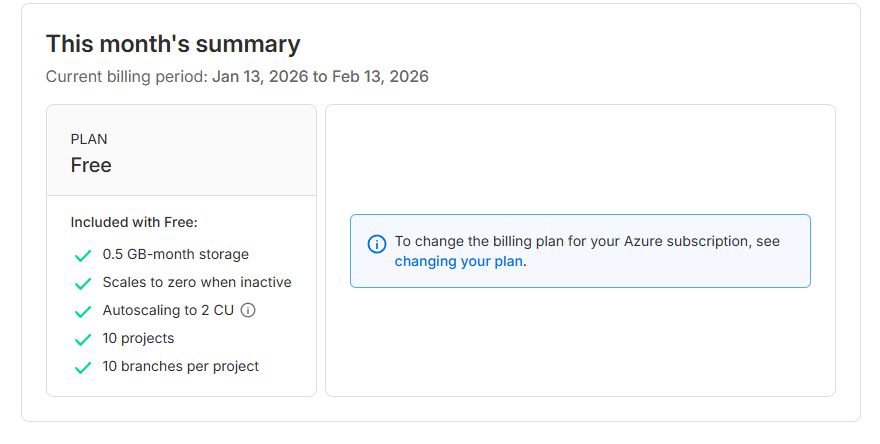Click the Free plan name
880x444 pixels.
(91, 165)
